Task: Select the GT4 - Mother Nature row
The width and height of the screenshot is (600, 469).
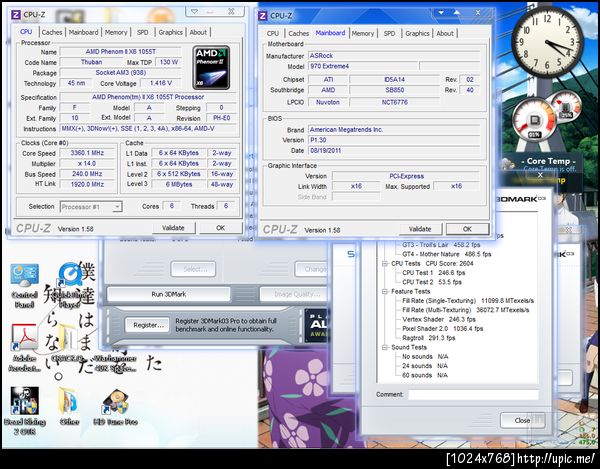Action: point(447,254)
